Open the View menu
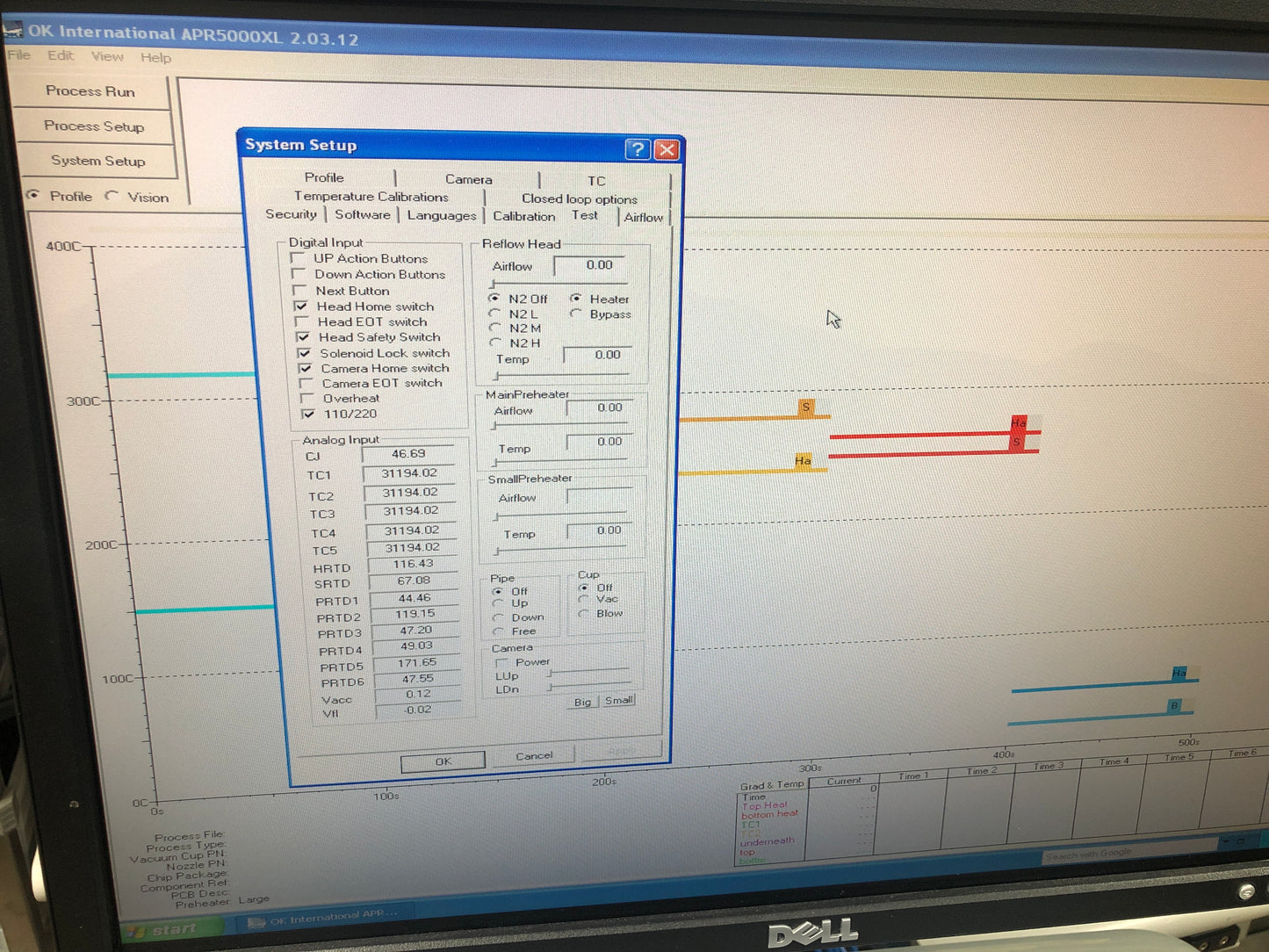Image resolution: width=1269 pixels, height=952 pixels. [107, 56]
